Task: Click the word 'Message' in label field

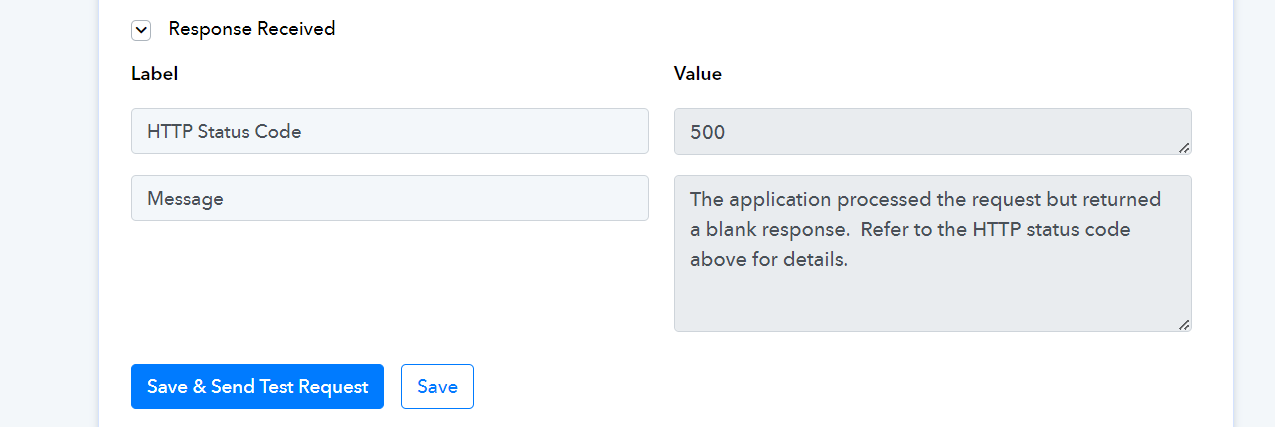Action: [185, 199]
